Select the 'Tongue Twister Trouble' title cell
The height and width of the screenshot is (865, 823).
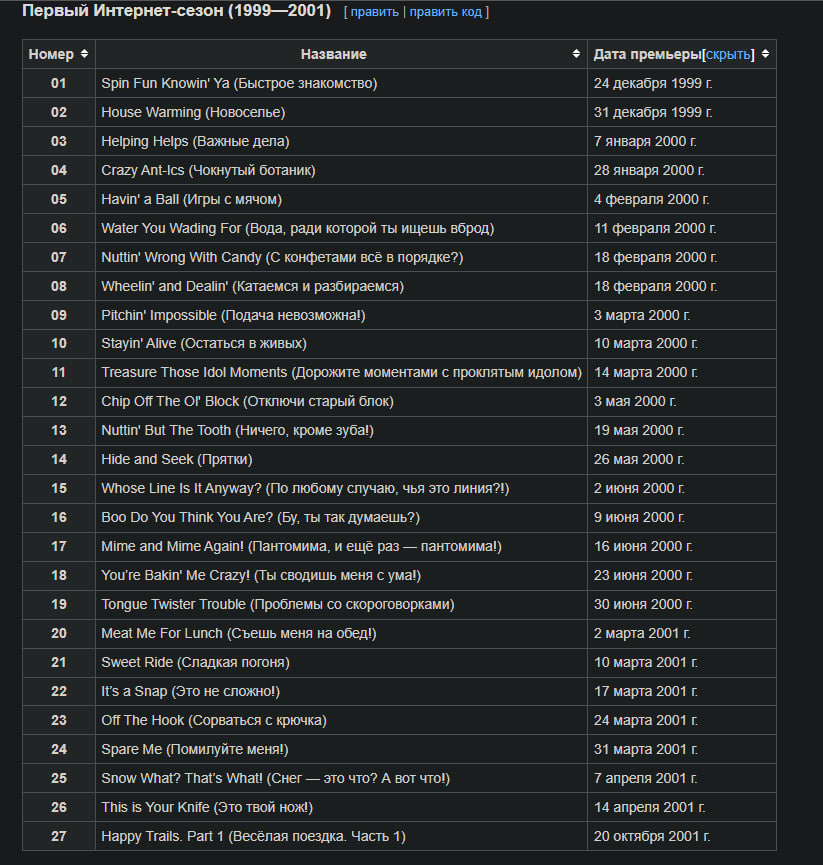pos(341,604)
